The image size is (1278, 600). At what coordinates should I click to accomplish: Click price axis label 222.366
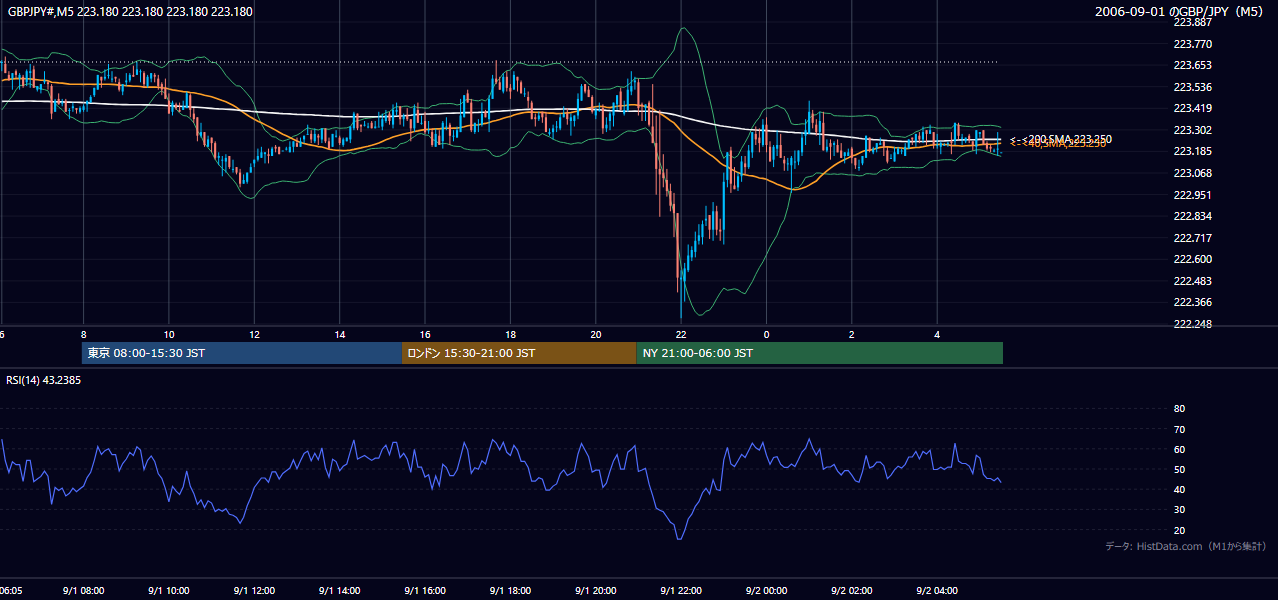pyautogui.click(x=1192, y=302)
